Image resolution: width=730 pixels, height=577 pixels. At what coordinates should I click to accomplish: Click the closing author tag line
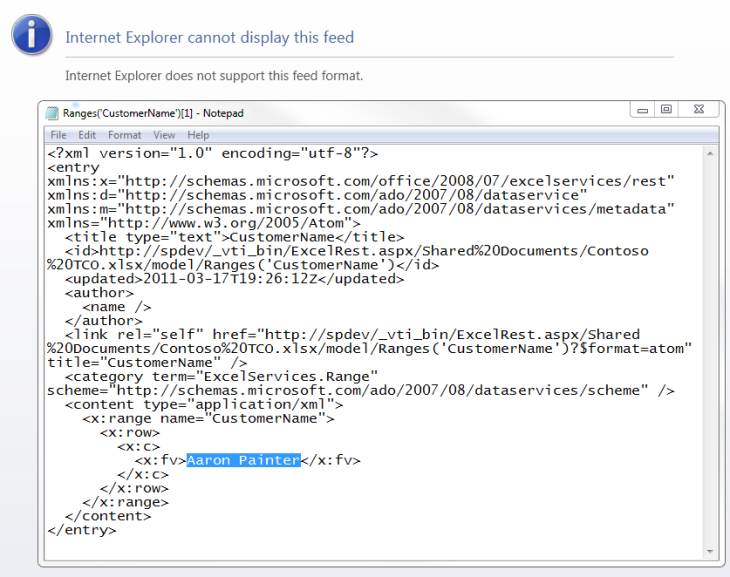[104, 321]
